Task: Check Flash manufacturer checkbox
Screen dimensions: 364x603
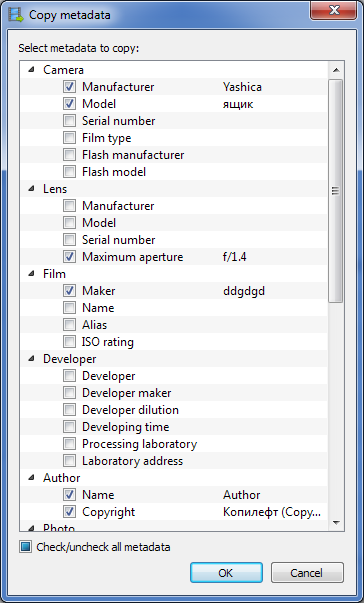Action: coord(69,155)
